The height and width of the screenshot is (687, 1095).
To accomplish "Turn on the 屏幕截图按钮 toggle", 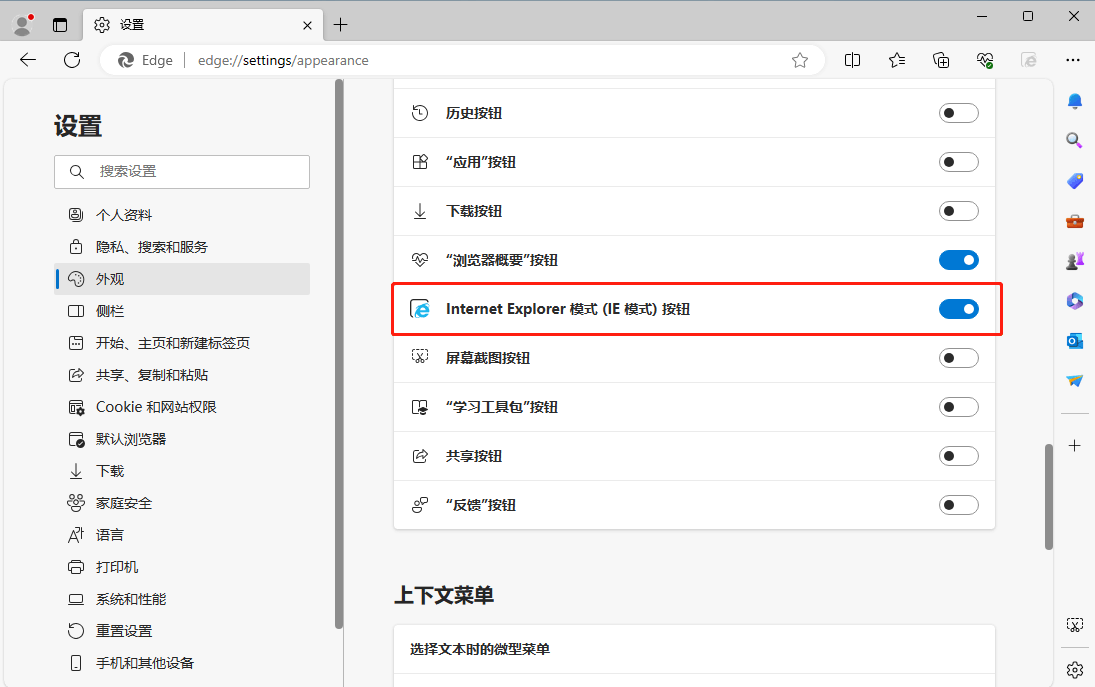I will (x=958, y=358).
